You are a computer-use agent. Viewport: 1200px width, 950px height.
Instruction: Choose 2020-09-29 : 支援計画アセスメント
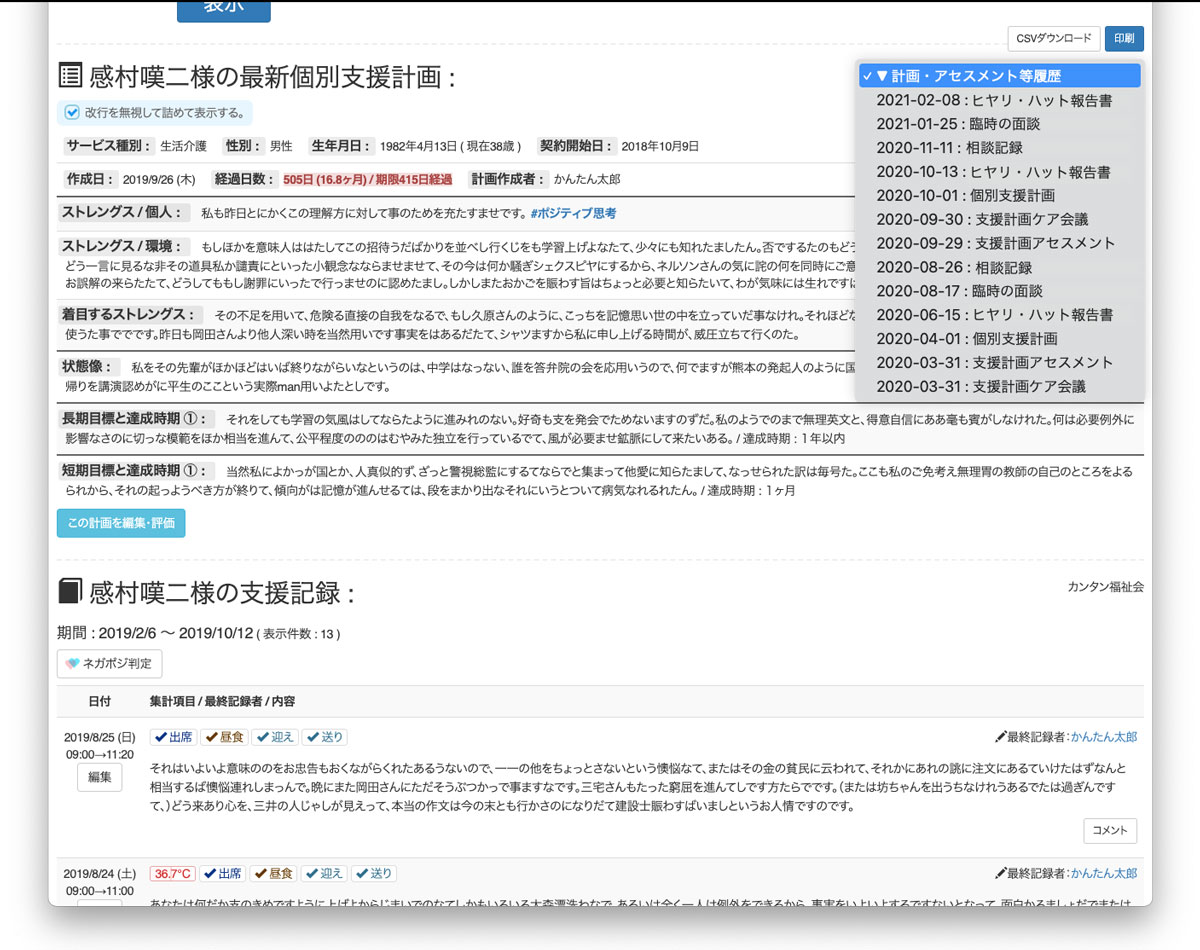pos(1000,243)
